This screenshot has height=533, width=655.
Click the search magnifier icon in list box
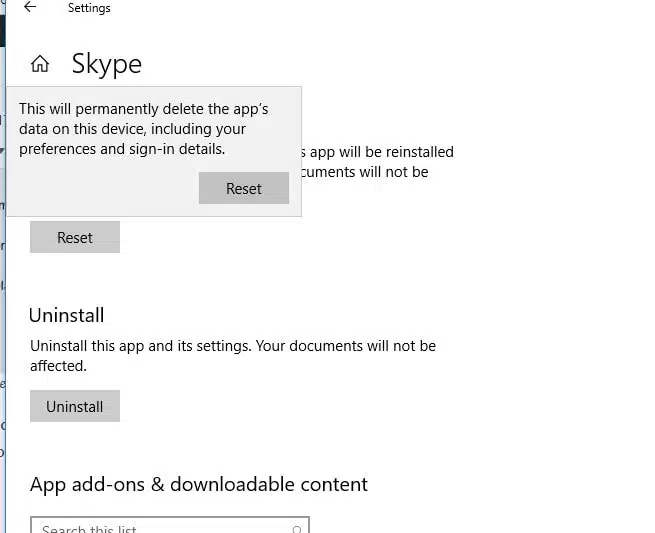(297, 529)
